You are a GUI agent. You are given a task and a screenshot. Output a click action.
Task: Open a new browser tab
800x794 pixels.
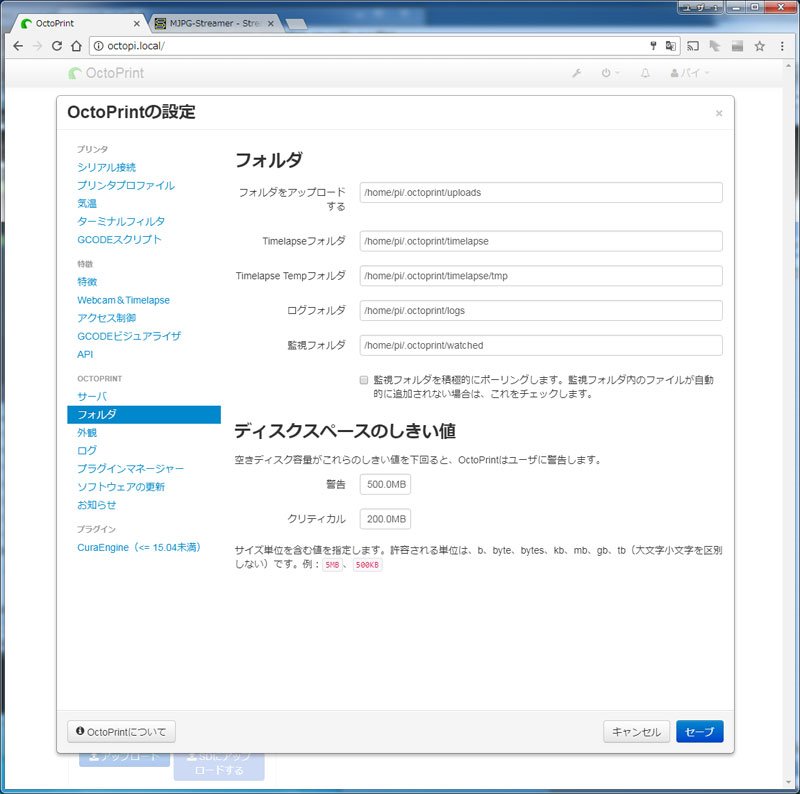pyautogui.click(x=296, y=24)
